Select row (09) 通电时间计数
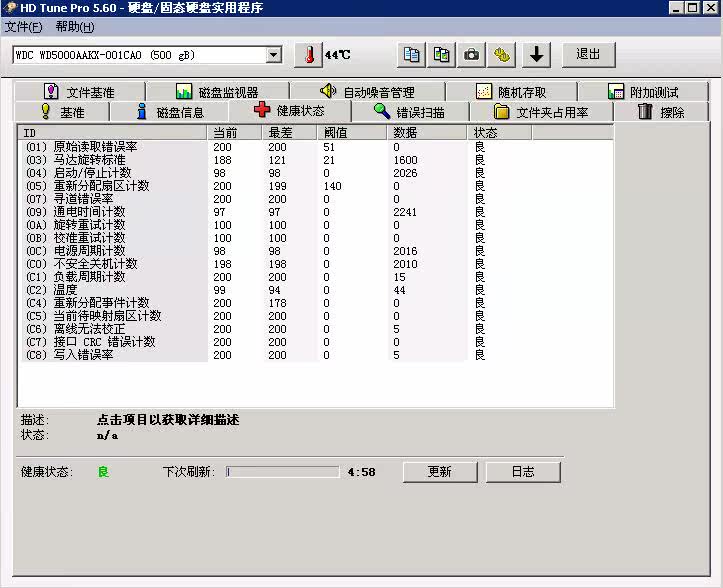Image resolution: width=723 pixels, height=588 pixels. pos(316,212)
